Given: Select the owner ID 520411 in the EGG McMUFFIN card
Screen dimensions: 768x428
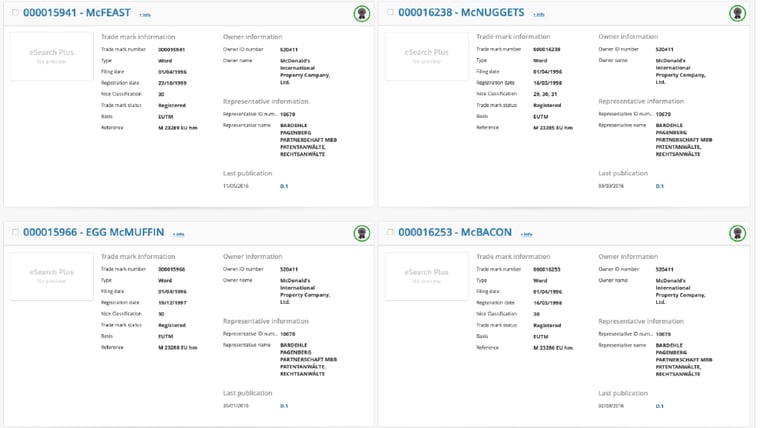Looking at the screenshot, I should 289,269.
